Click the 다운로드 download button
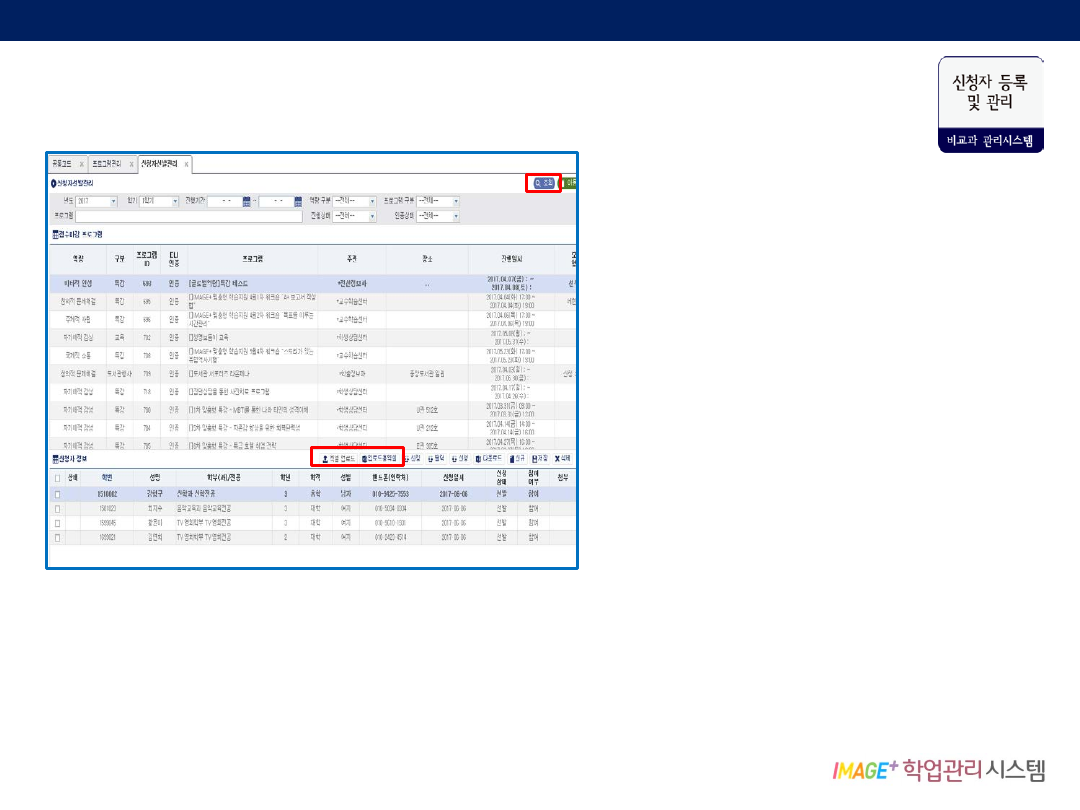The height and width of the screenshot is (810, 1080). click(x=490, y=458)
